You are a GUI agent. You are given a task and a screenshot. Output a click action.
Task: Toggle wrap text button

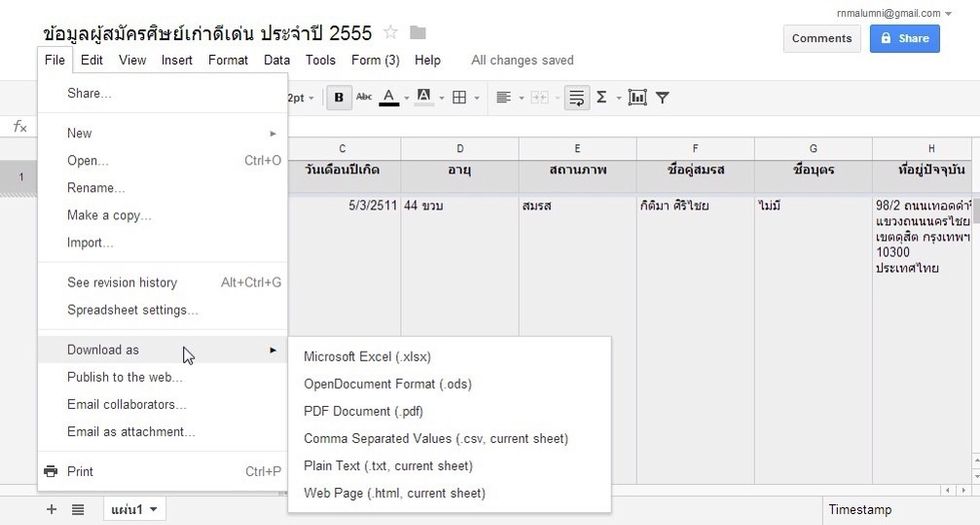[577, 98]
